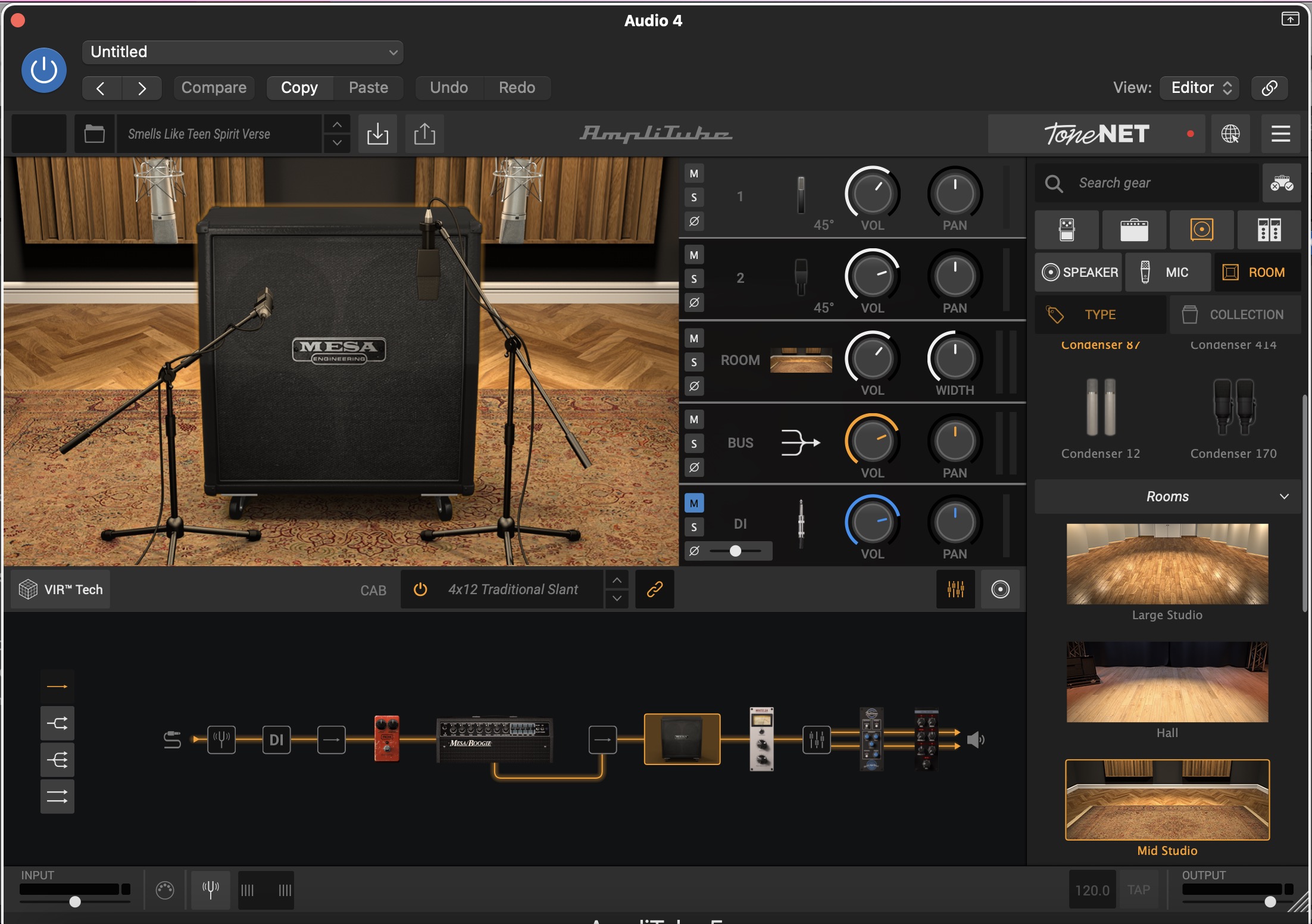Click the Redo button
1312x924 pixels.
[x=517, y=88]
